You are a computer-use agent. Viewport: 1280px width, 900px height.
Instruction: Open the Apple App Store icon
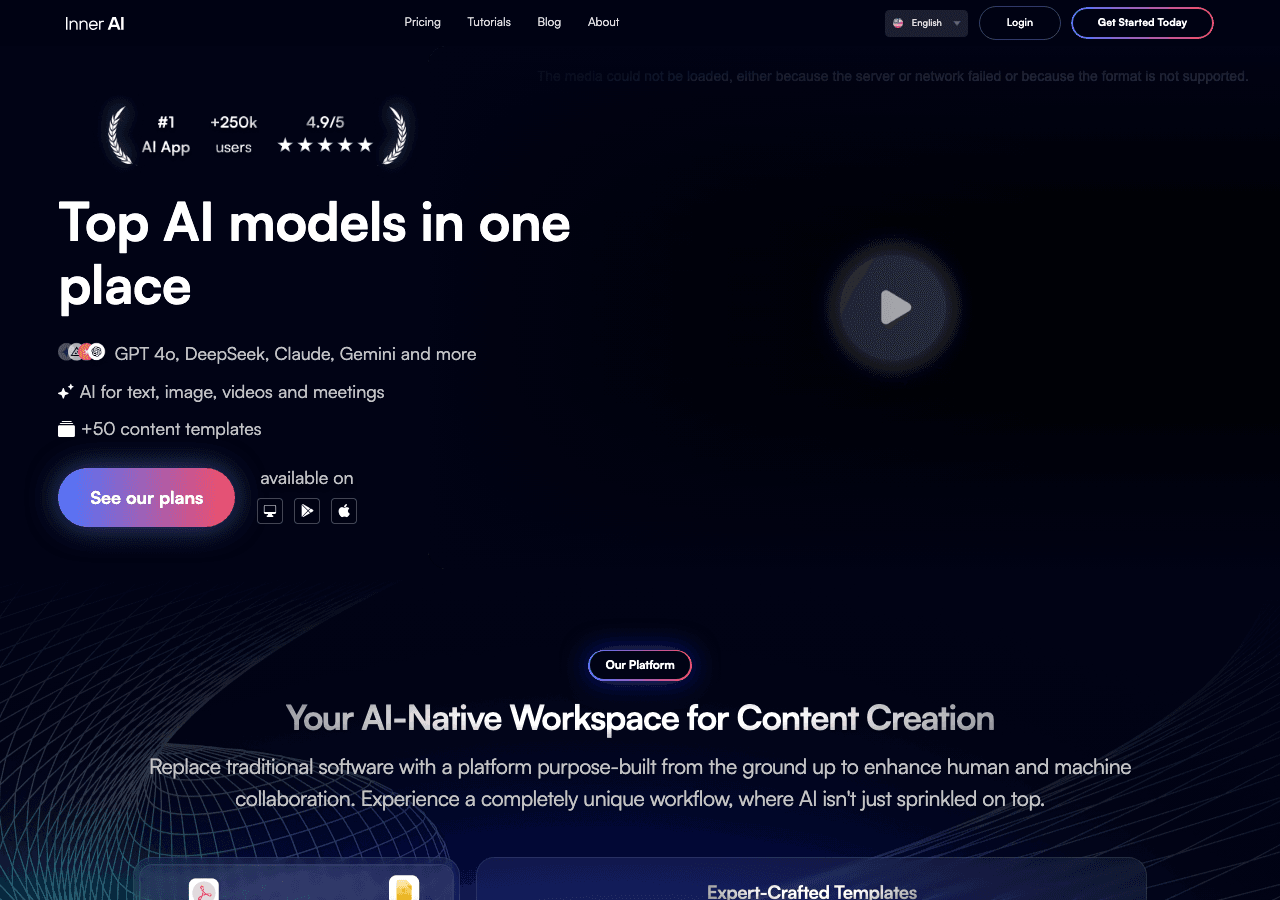click(x=344, y=511)
